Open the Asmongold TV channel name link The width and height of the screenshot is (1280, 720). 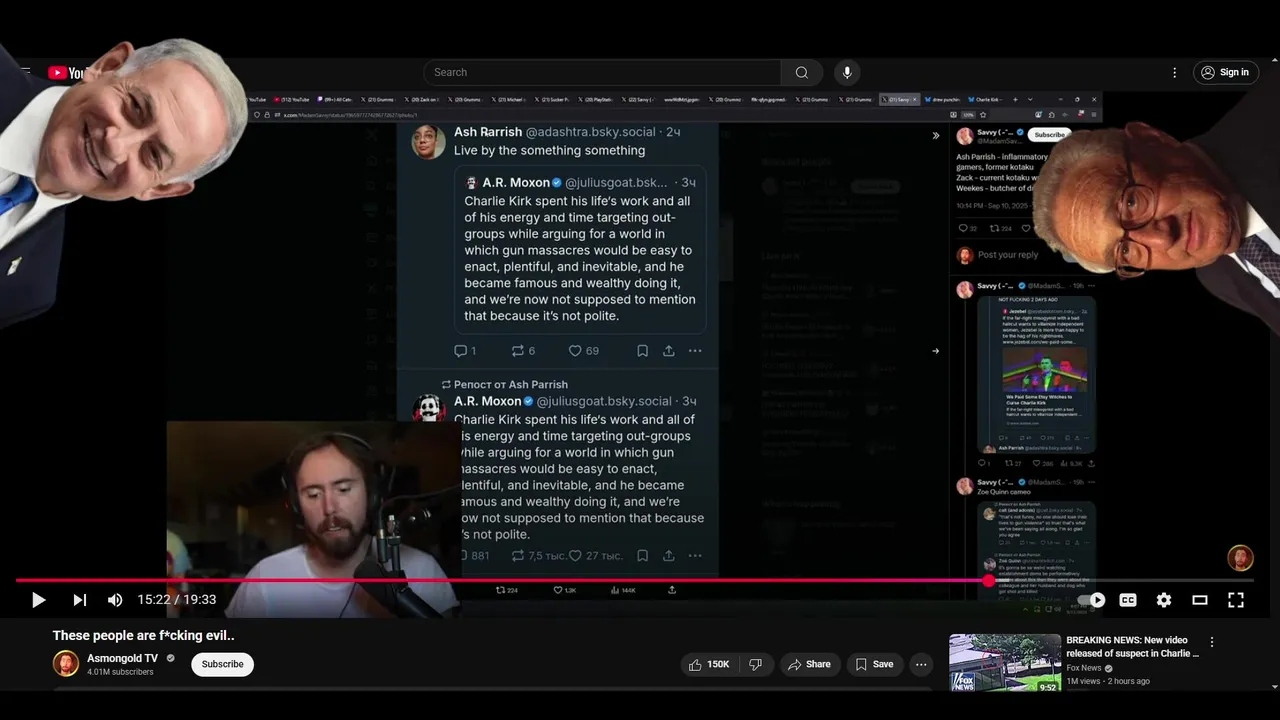tap(122, 659)
